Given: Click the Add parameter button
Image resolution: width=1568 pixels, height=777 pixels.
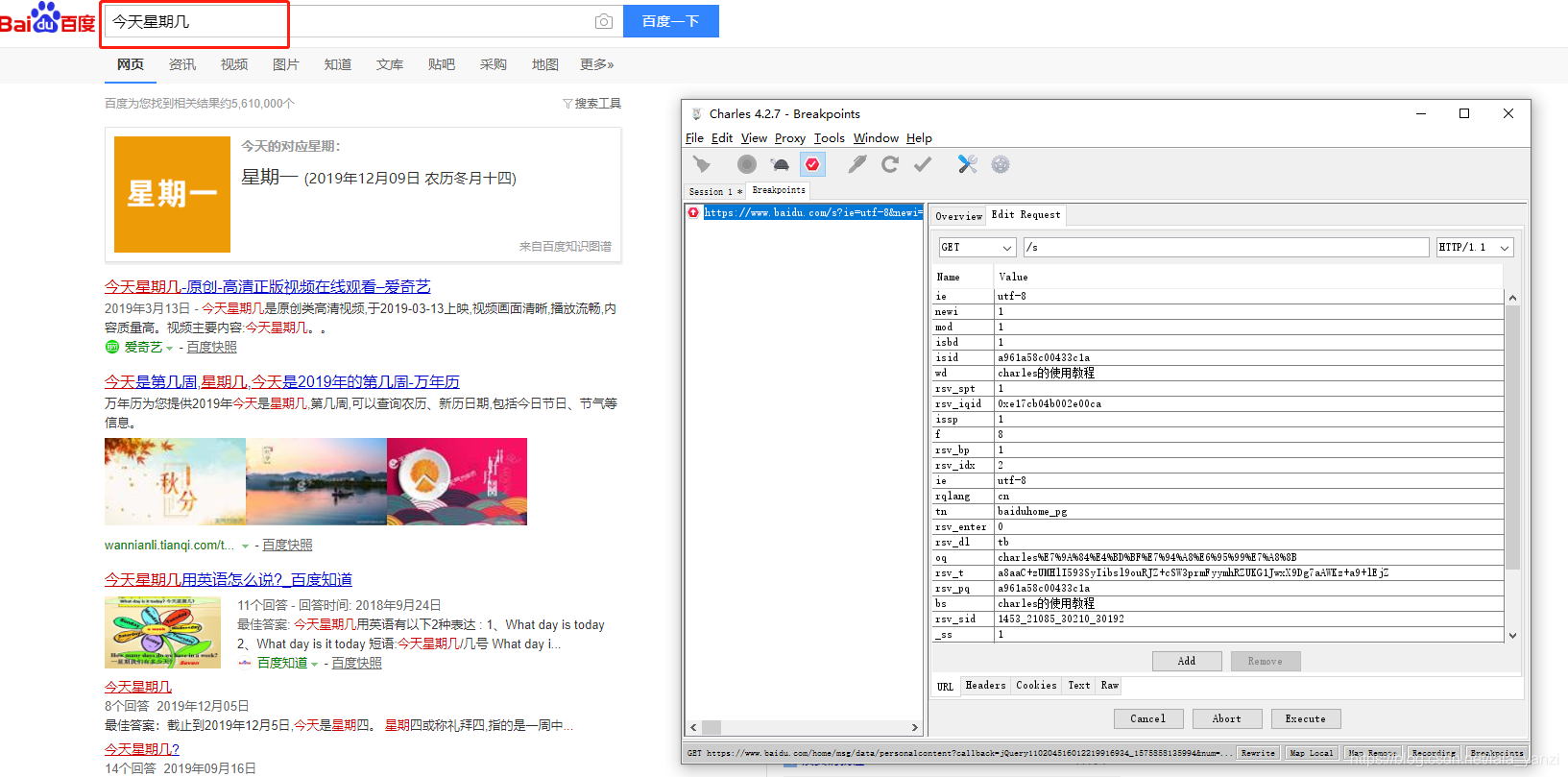Looking at the screenshot, I should [1187, 661].
